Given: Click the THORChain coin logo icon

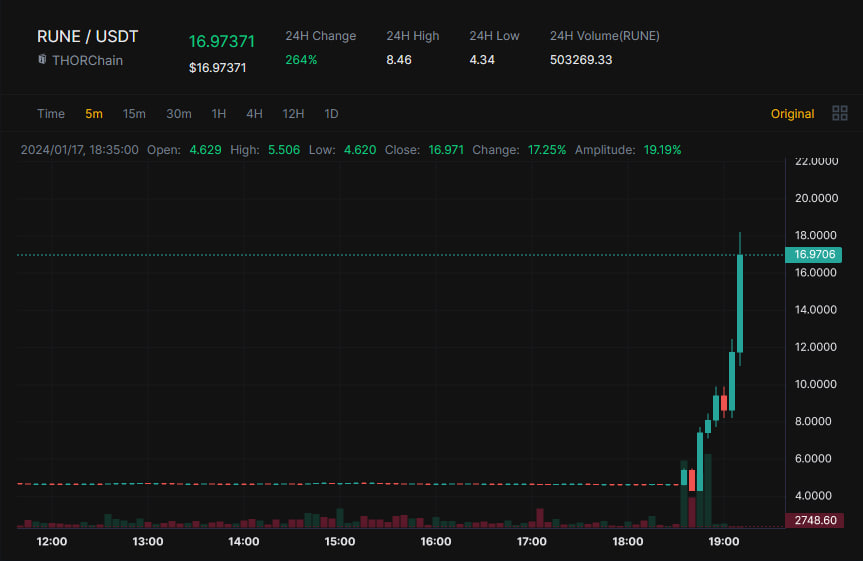Looking at the screenshot, I should [42, 59].
